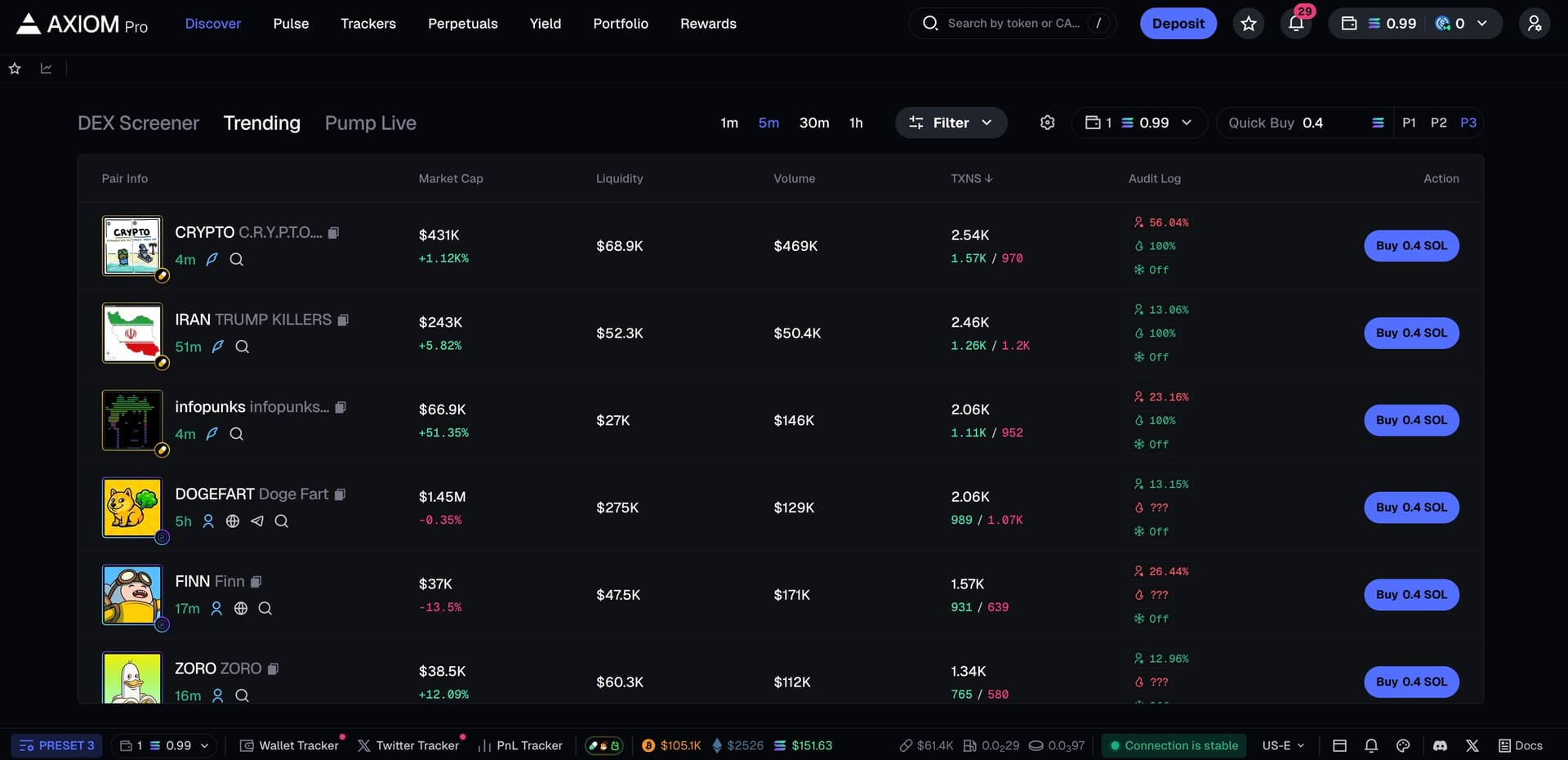
Task: Expand wallet selector showing 1 and 0.99
Action: 1139,123
